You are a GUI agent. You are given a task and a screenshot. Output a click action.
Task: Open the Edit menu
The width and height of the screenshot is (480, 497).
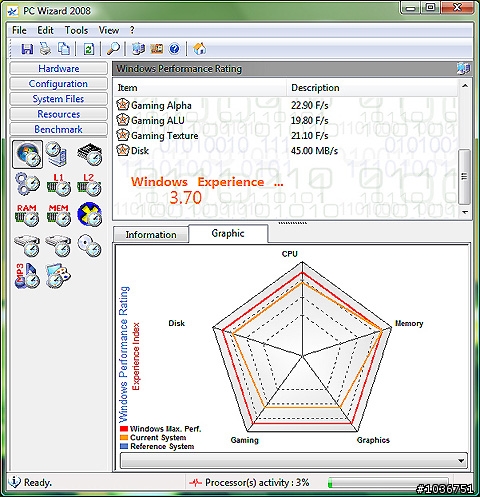coord(45,30)
